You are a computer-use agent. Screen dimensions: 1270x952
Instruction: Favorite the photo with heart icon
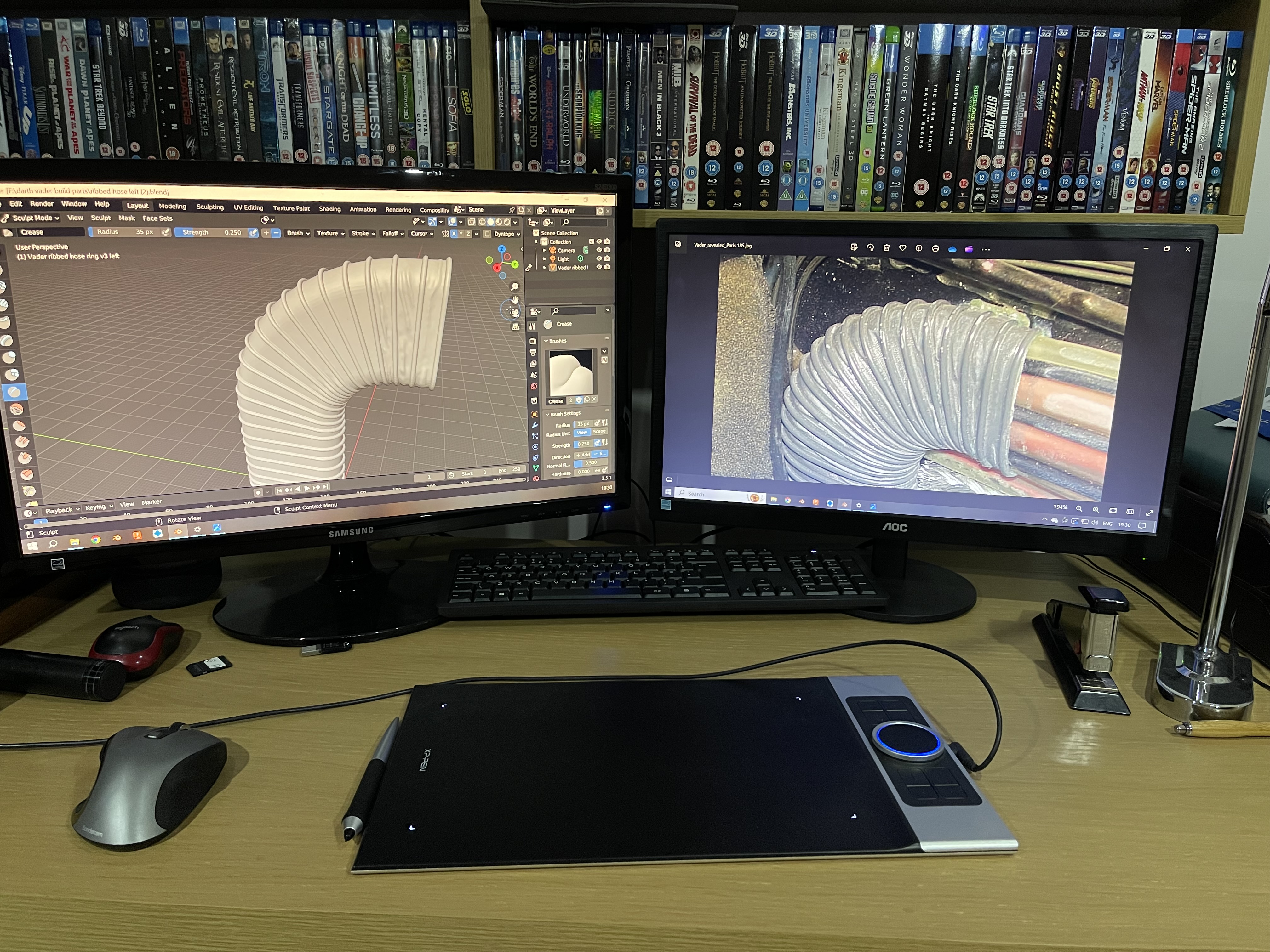(902, 248)
